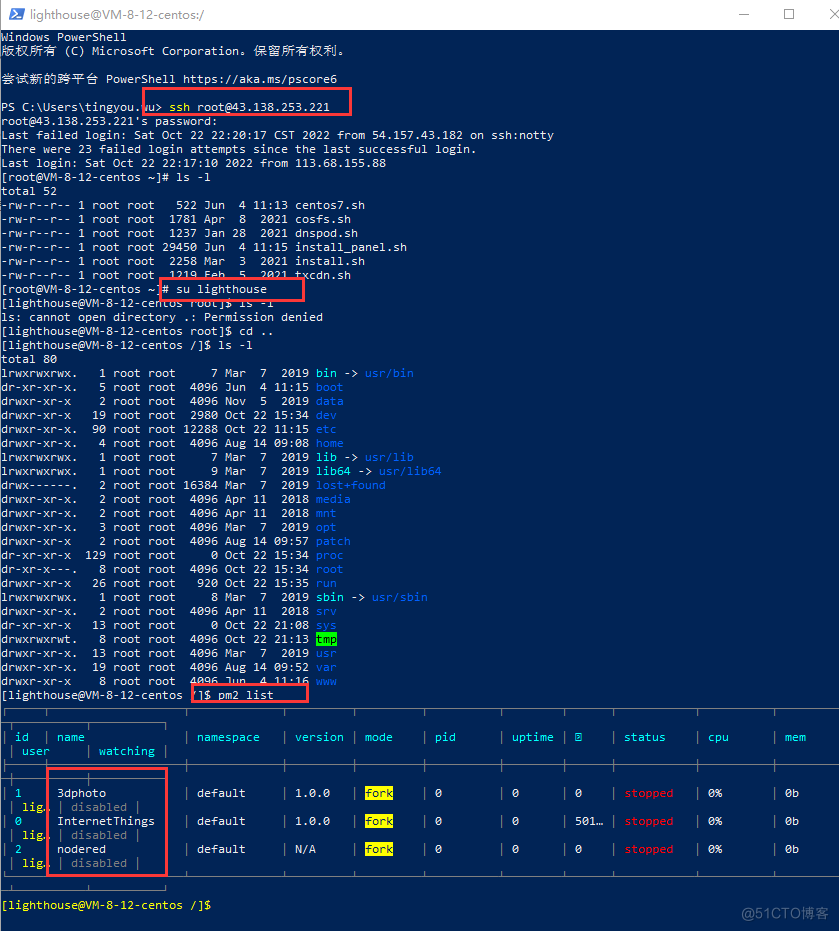The height and width of the screenshot is (931, 839).
Task: Click the InternetThings process name
Action: [x=106, y=821]
